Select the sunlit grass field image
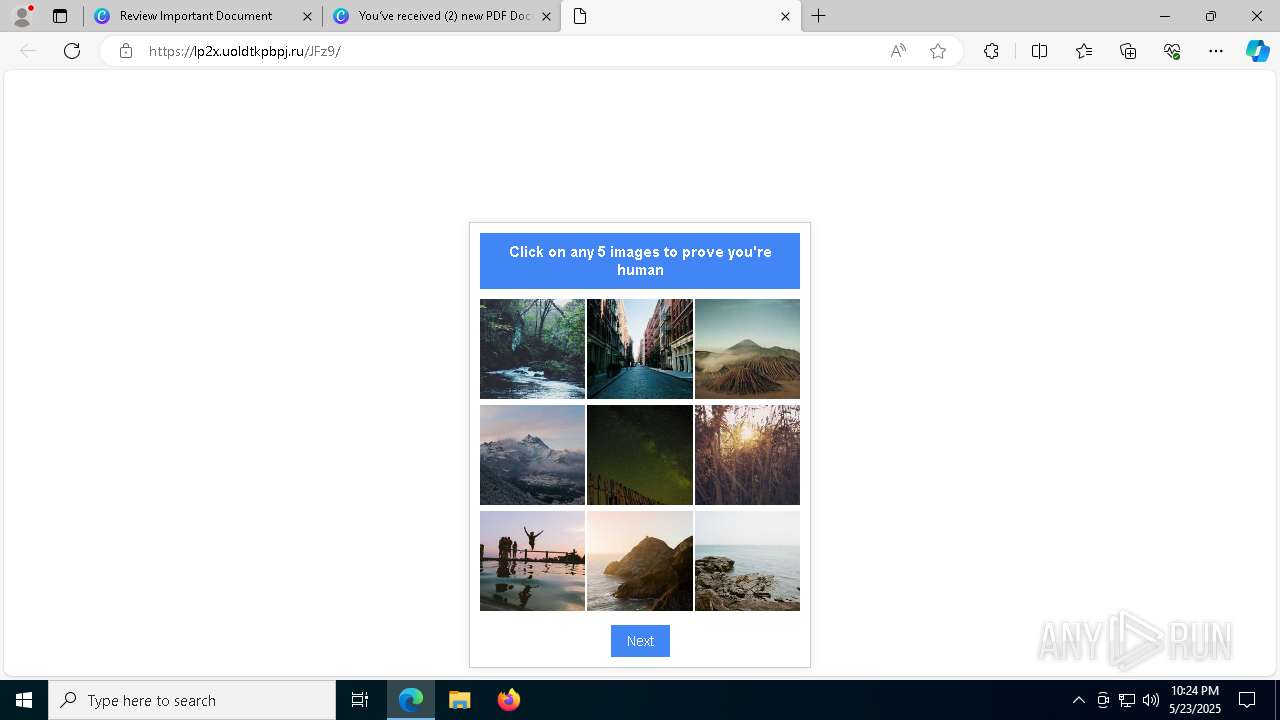The width and height of the screenshot is (1280, 720). pos(747,455)
